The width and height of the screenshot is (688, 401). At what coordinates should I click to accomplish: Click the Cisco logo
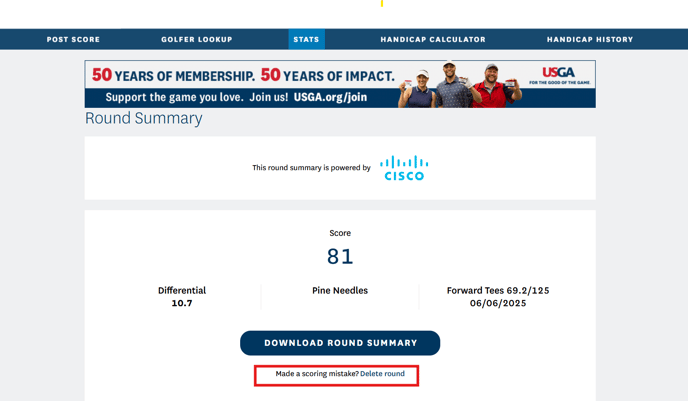pyautogui.click(x=404, y=168)
